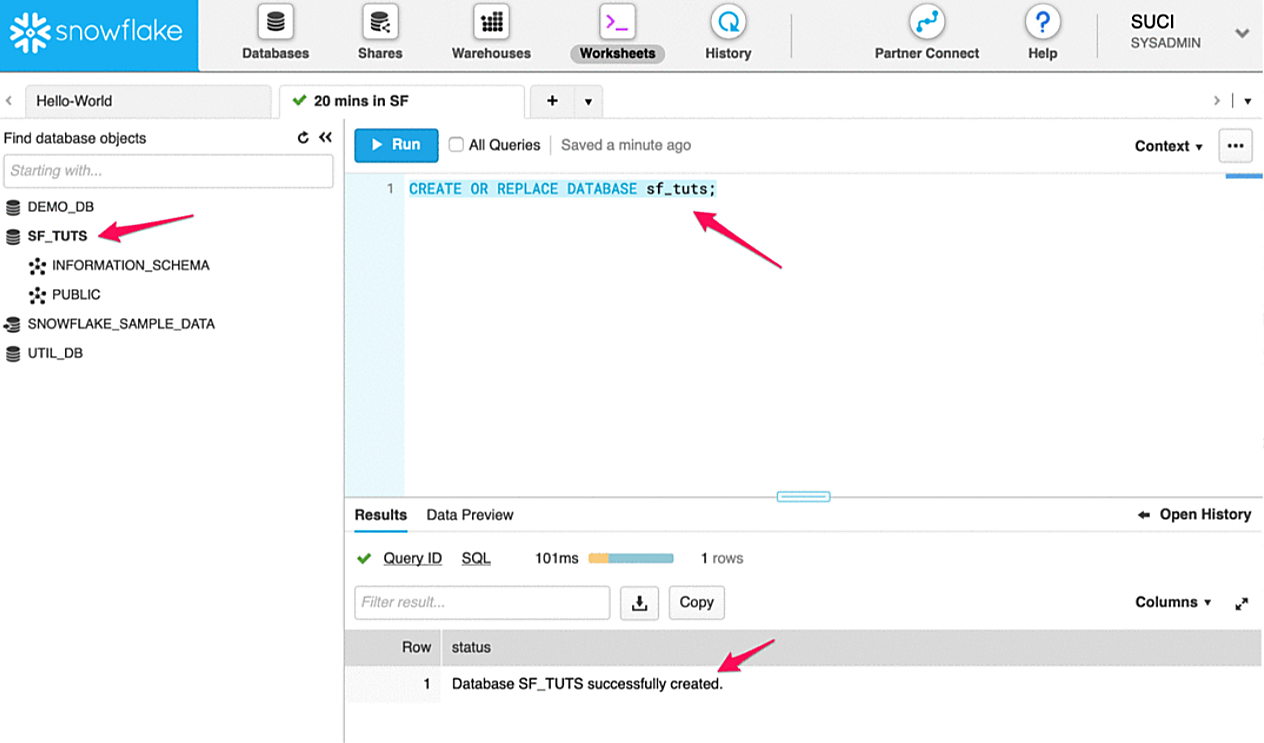Open the History page icon

click(x=728, y=22)
